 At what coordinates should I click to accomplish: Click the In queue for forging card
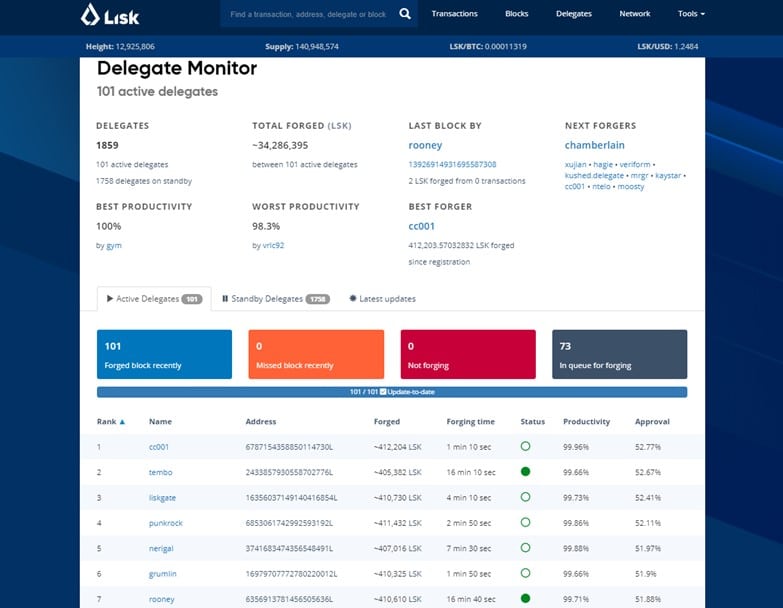[x=620, y=354]
